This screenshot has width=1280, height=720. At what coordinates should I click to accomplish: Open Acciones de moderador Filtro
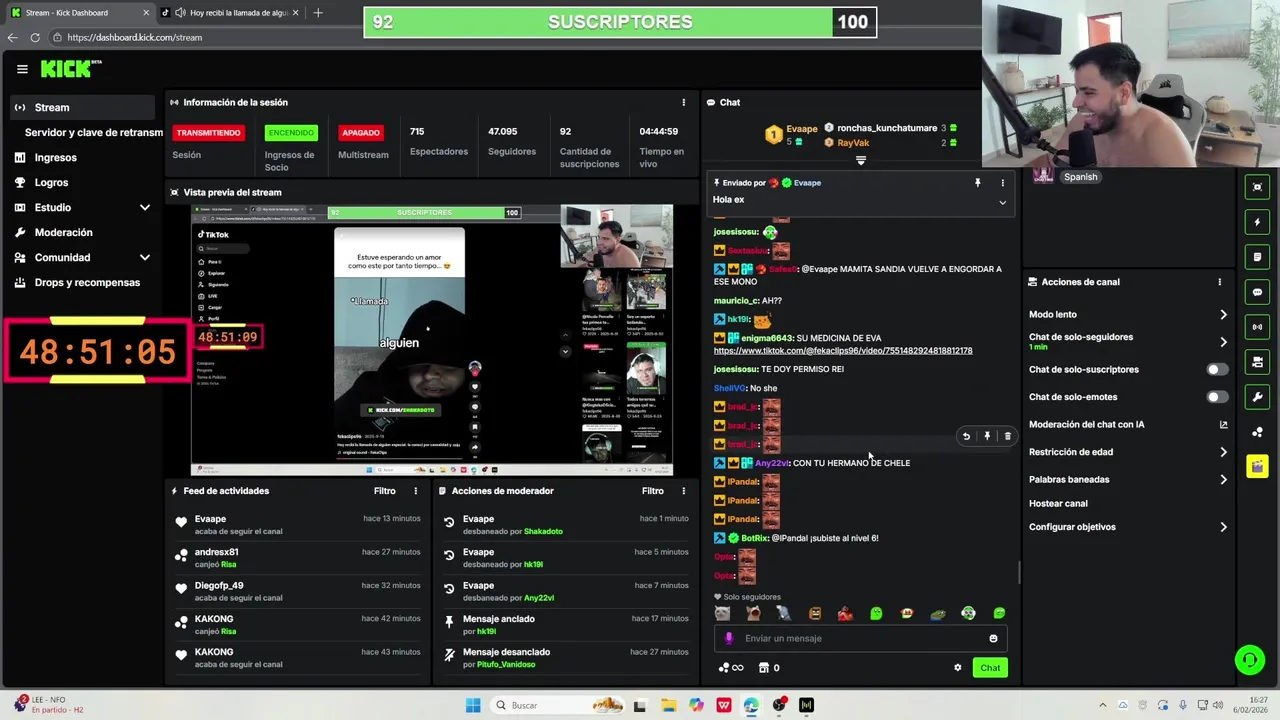click(x=653, y=491)
